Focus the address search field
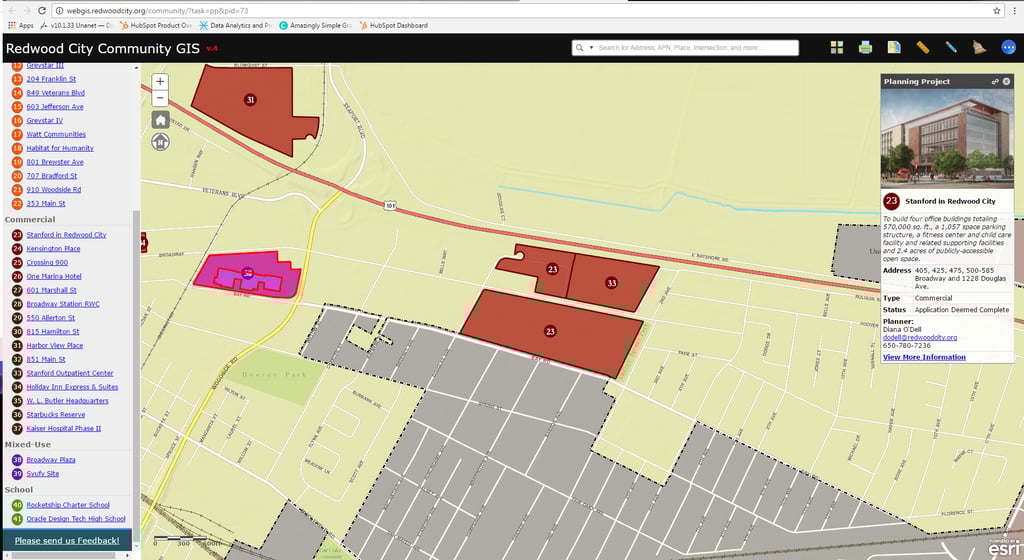1024x560 pixels. pyautogui.click(x=696, y=48)
